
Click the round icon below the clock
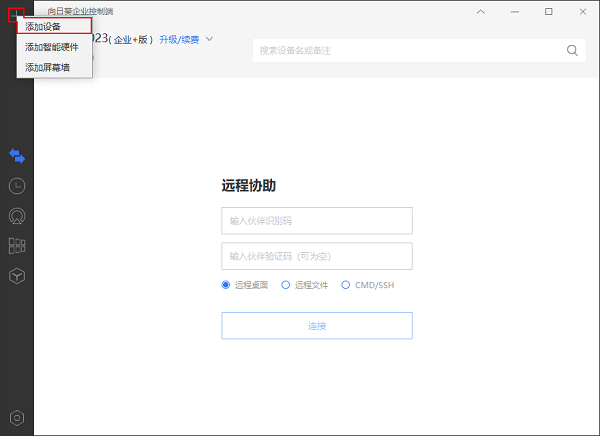(17, 215)
